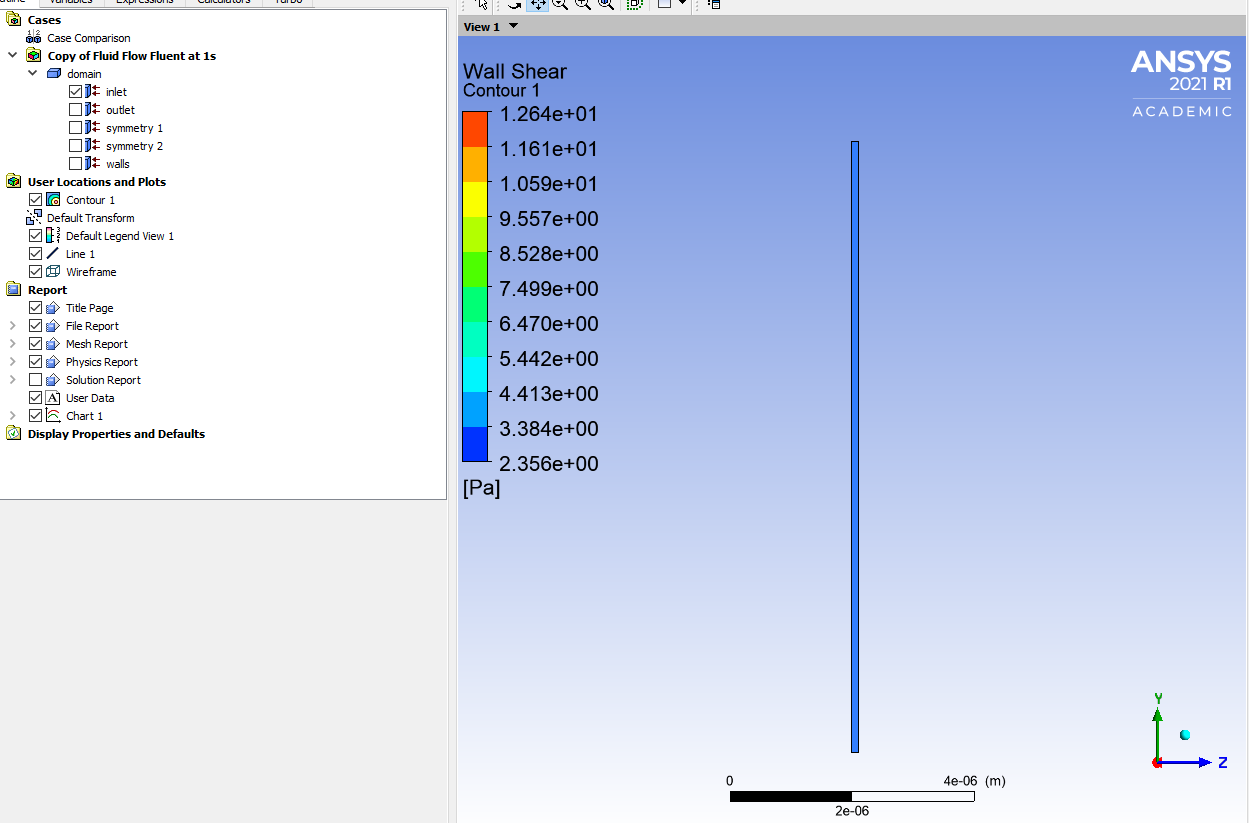
Task: Click the symmetry 2 boundary icon
Action: pyautogui.click(x=93, y=146)
